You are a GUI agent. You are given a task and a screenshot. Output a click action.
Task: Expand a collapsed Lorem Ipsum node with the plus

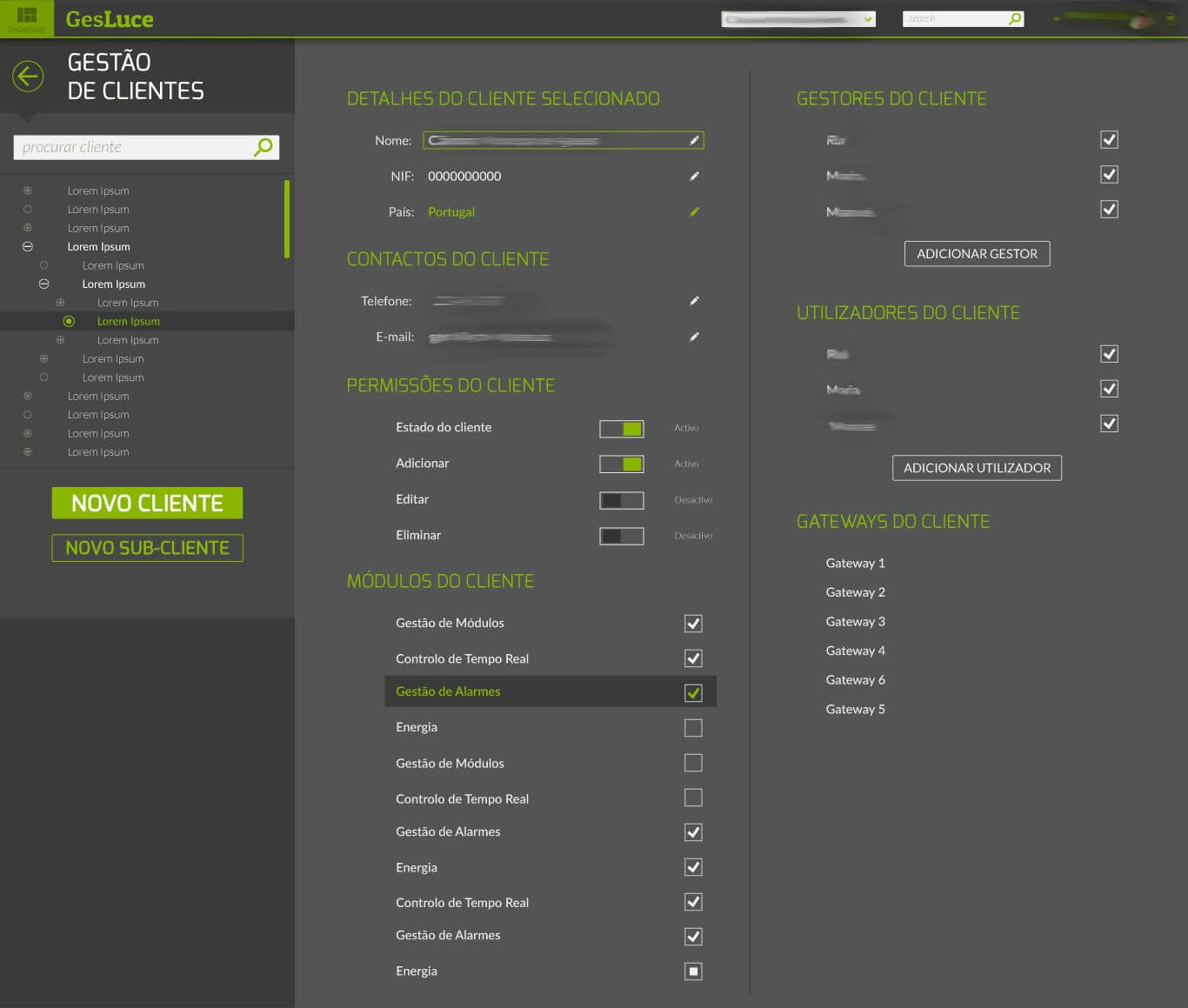pos(27,190)
